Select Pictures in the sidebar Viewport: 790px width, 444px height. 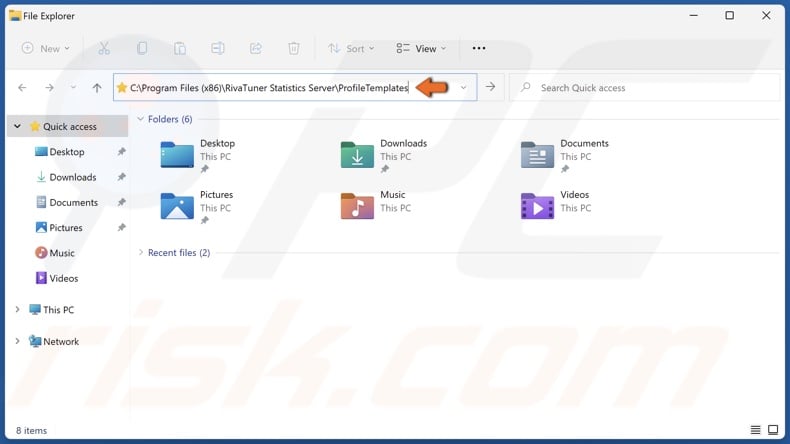tap(65, 227)
